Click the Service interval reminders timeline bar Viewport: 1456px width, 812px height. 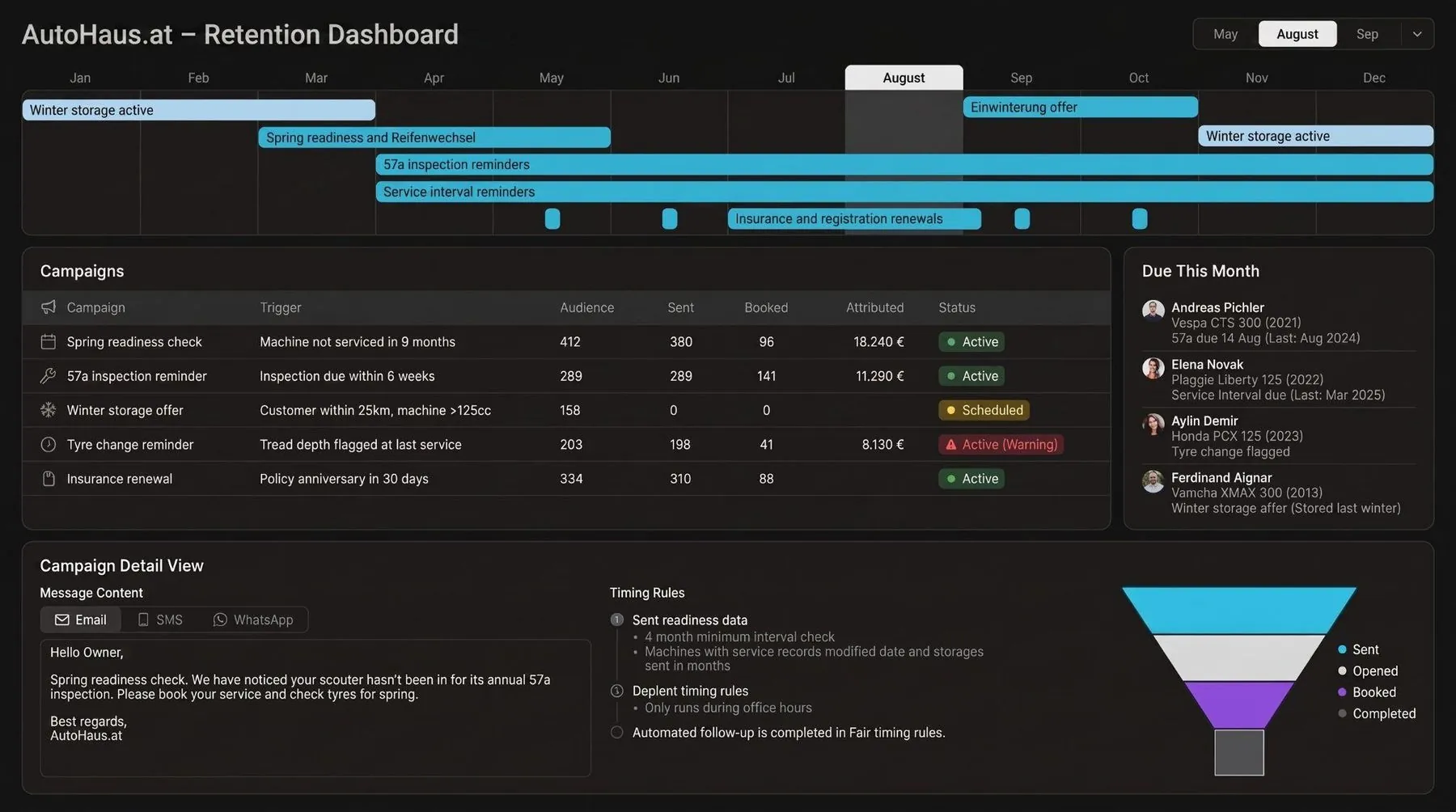[904, 192]
